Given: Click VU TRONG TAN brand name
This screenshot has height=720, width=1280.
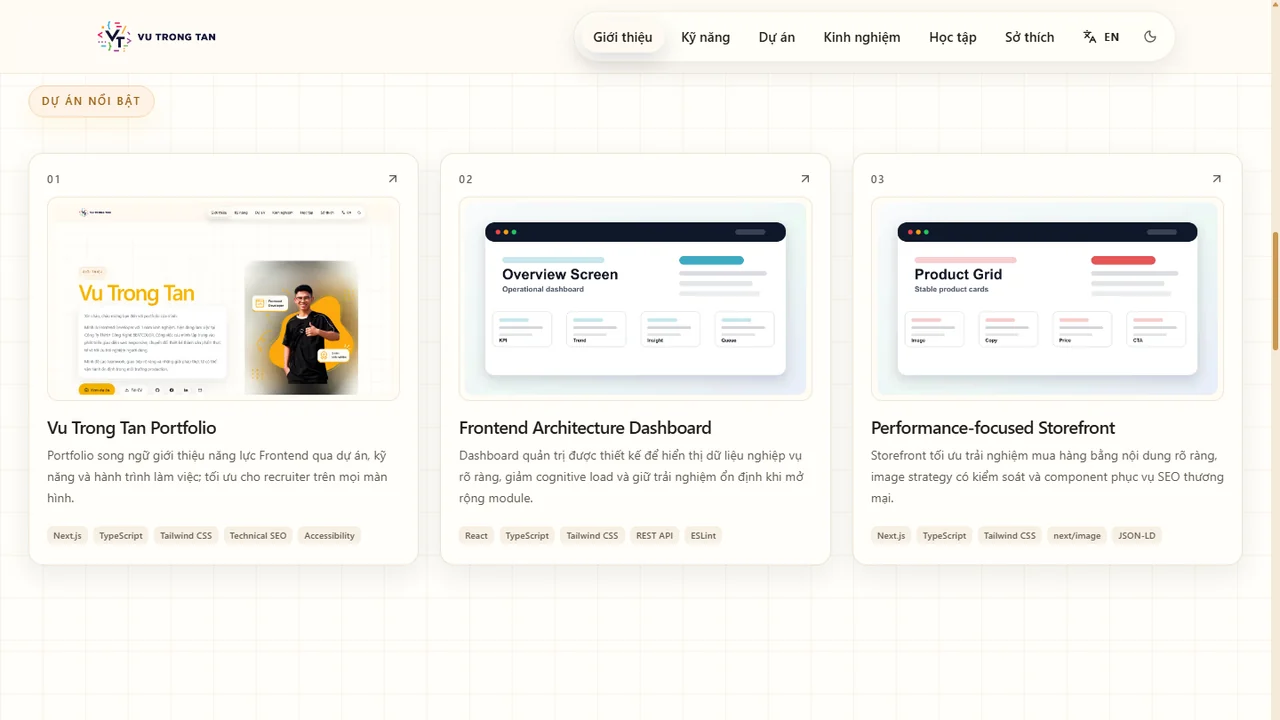Looking at the screenshot, I should [177, 37].
